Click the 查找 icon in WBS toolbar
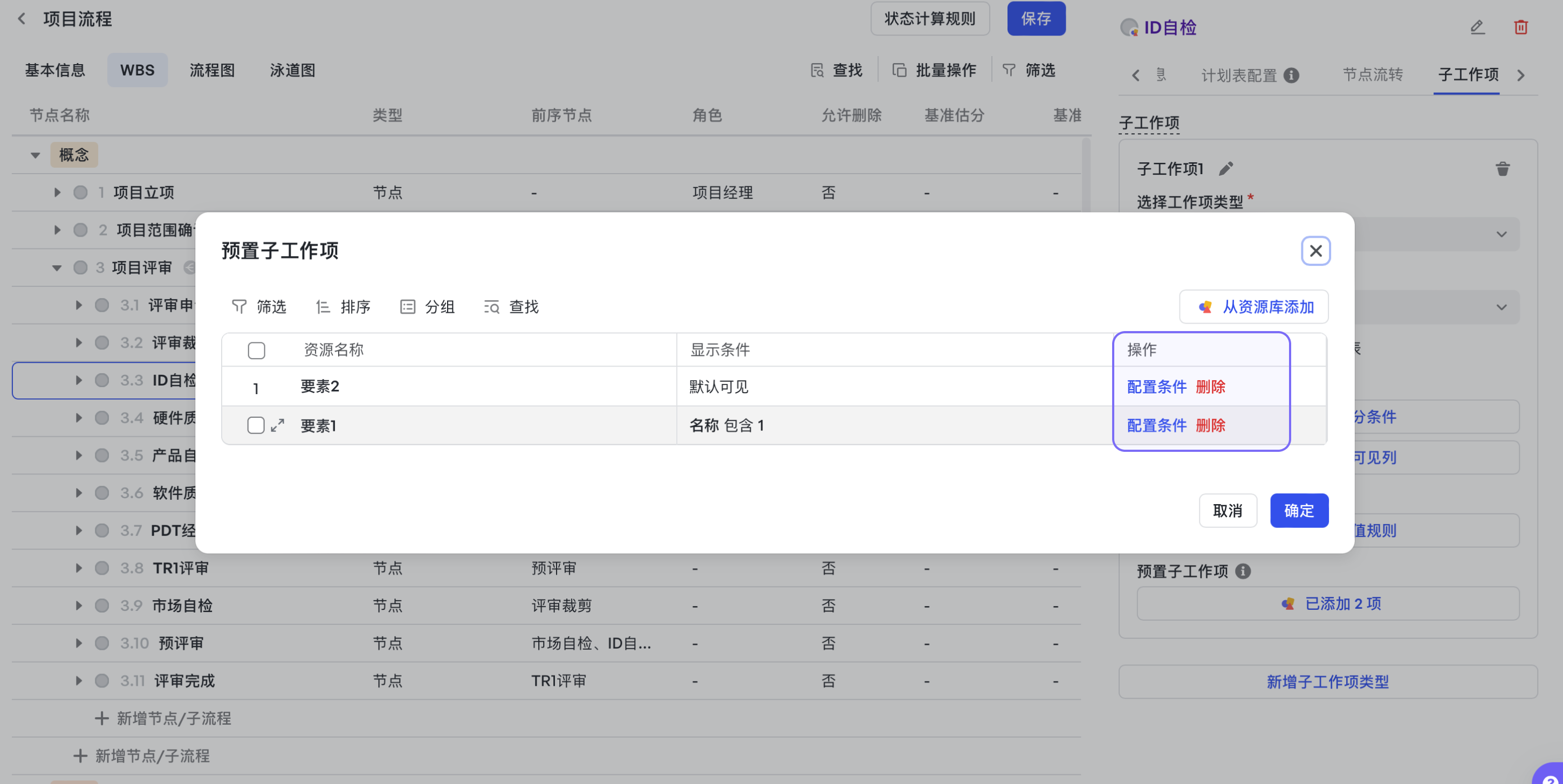This screenshot has width=1563, height=784. [817, 71]
